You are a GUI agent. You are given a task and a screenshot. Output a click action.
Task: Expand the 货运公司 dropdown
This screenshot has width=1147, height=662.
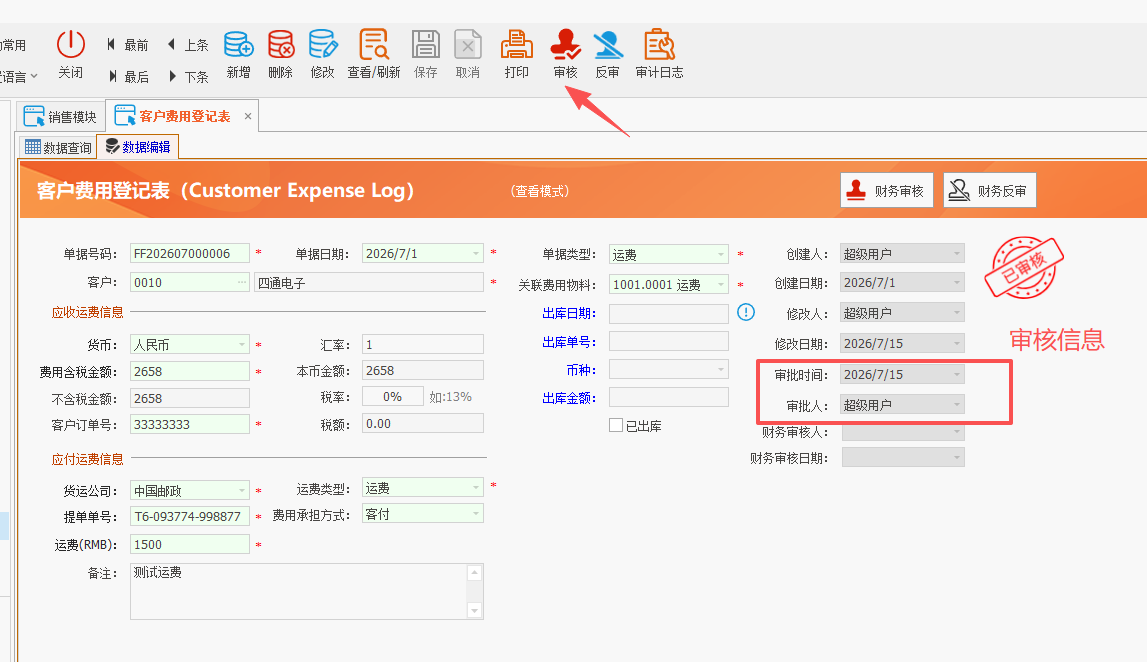pyautogui.click(x=241, y=490)
